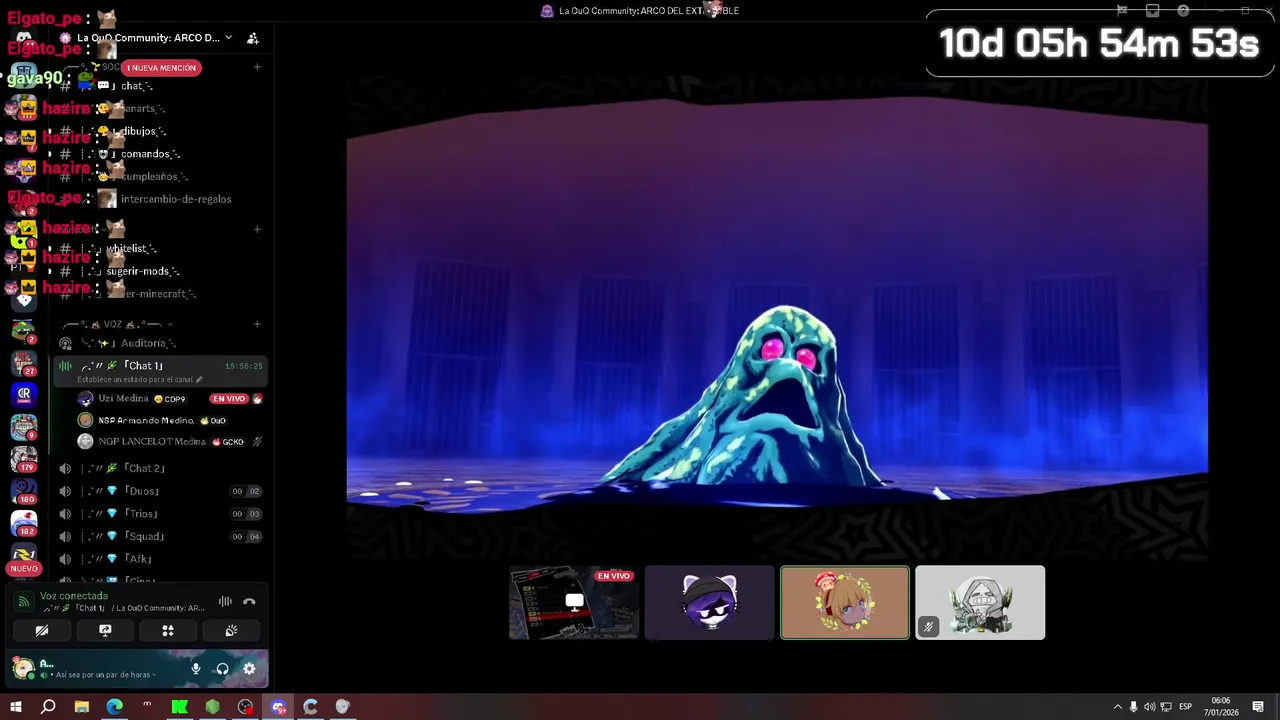Jump to the 1 NUEVA MENCIÓN badge

coord(161,68)
